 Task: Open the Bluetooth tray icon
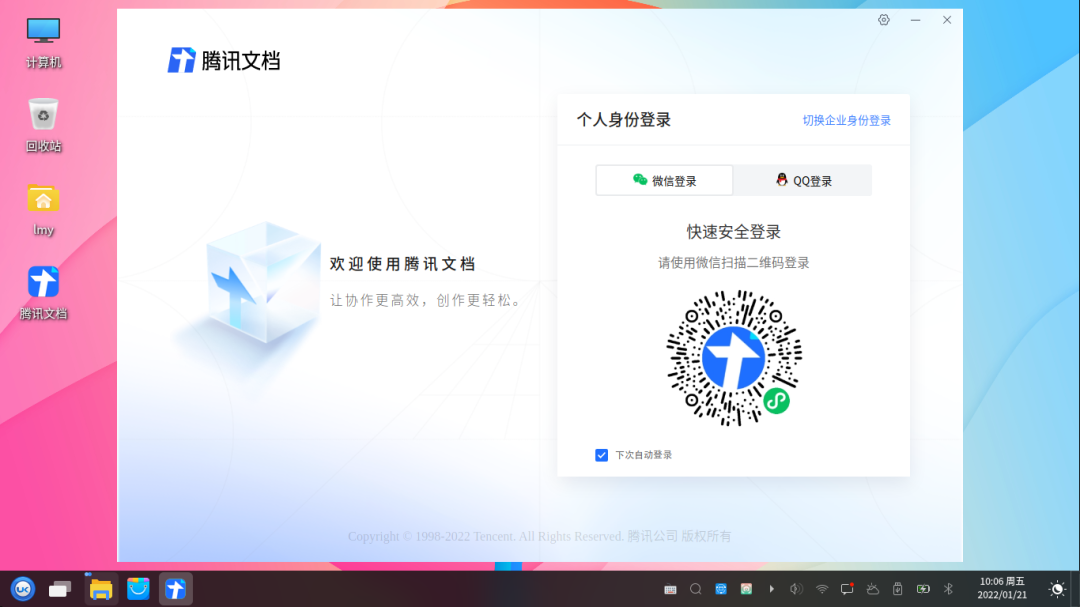[948, 589]
